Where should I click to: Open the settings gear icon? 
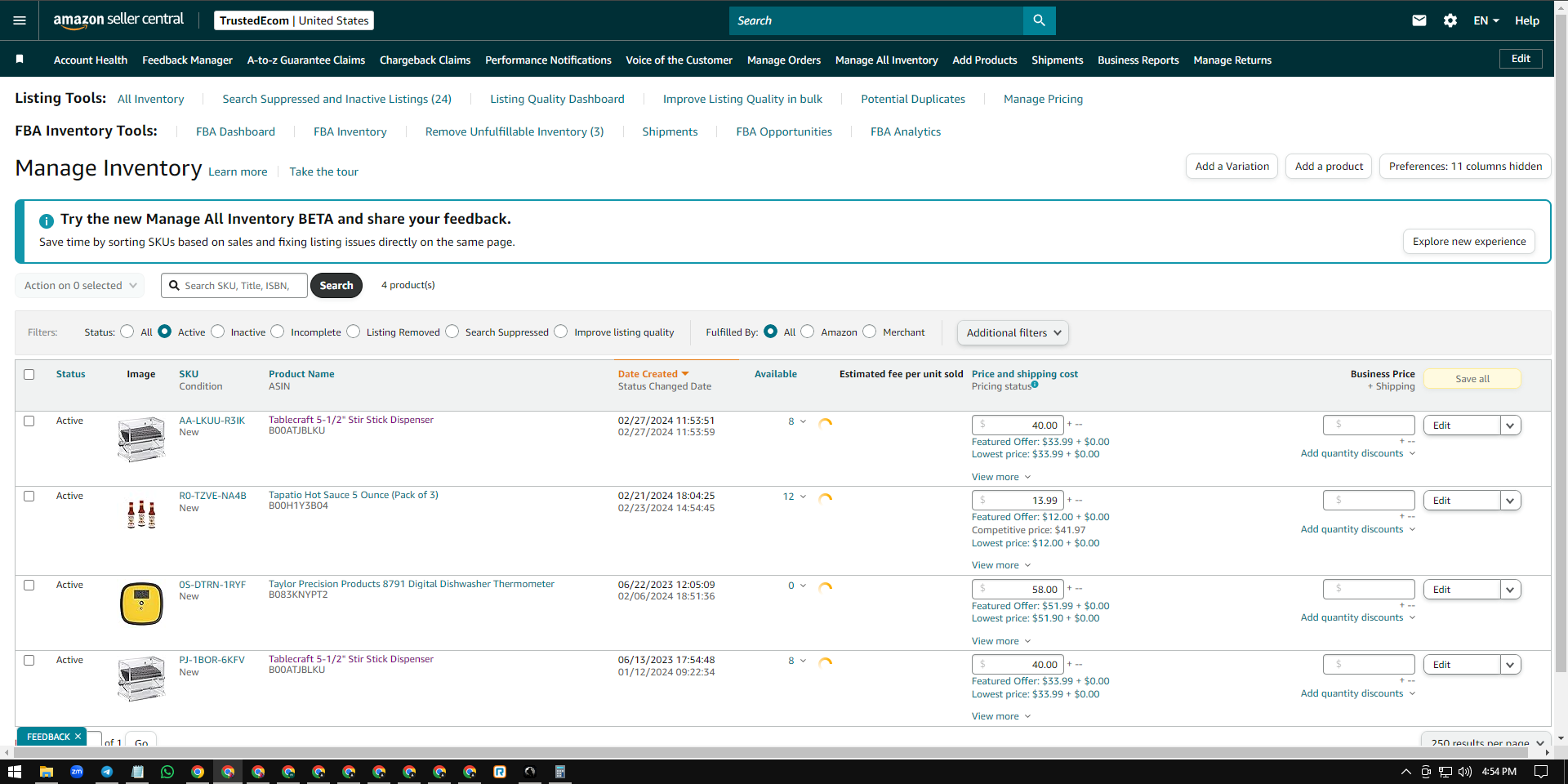pyautogui.click(x=1450, y=20)
